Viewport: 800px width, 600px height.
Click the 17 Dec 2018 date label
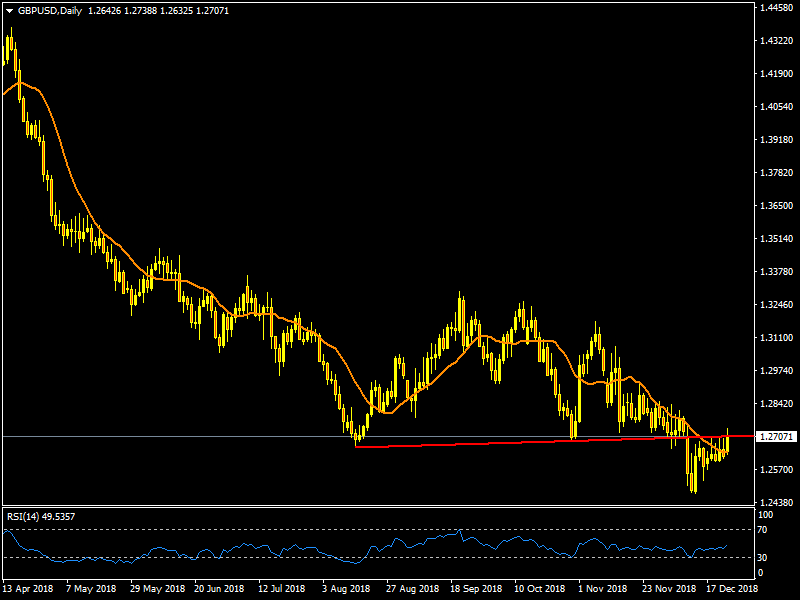[731, 590]
